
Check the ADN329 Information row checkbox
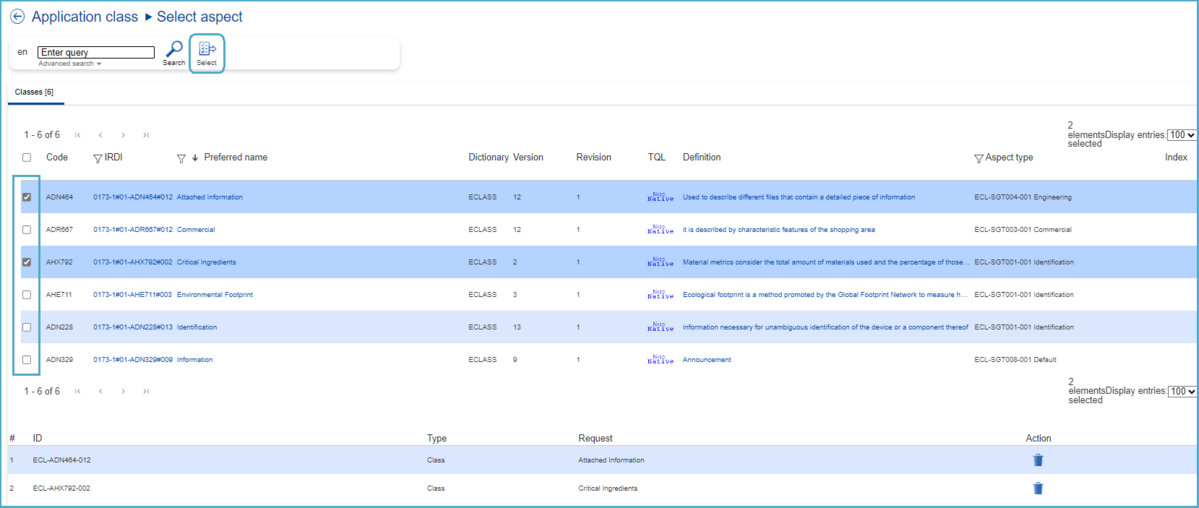(27, 360)
